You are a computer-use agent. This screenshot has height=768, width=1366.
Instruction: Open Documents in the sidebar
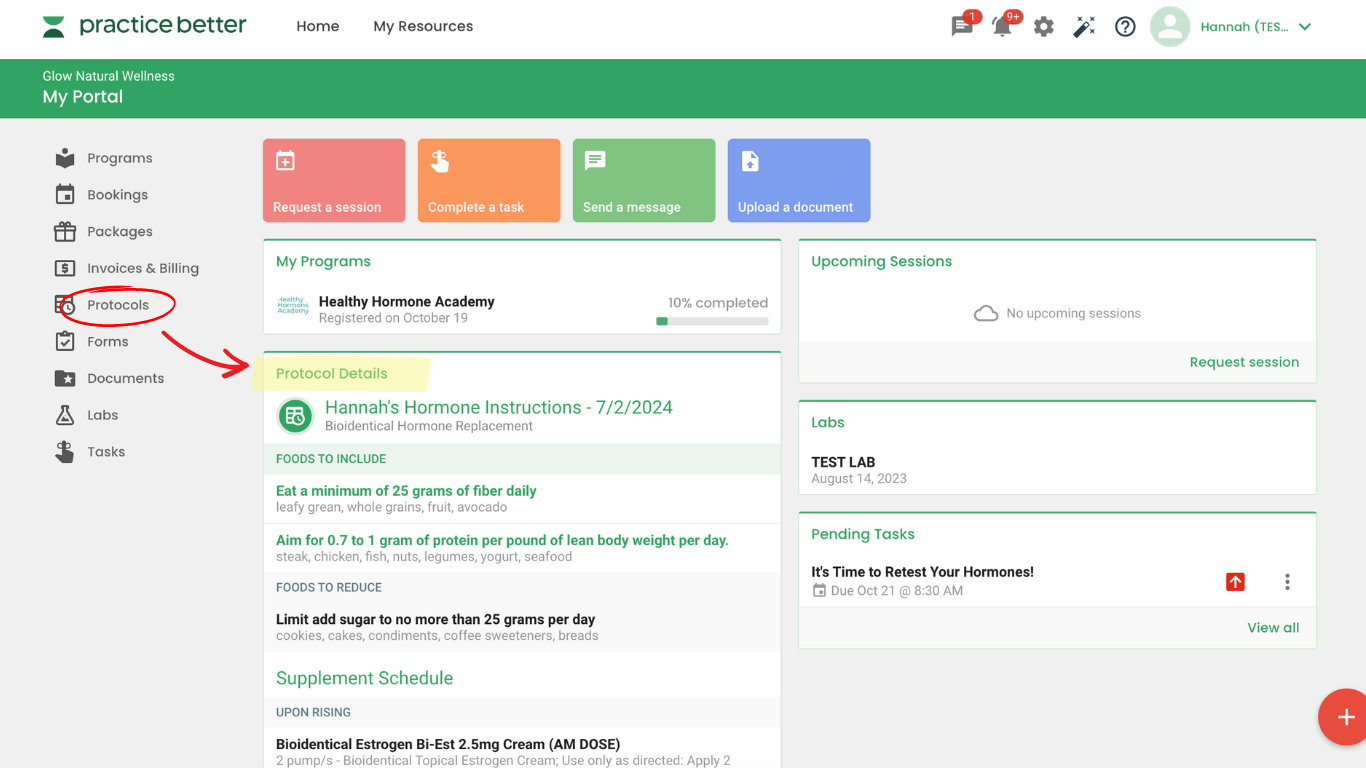tap(126, 378)
